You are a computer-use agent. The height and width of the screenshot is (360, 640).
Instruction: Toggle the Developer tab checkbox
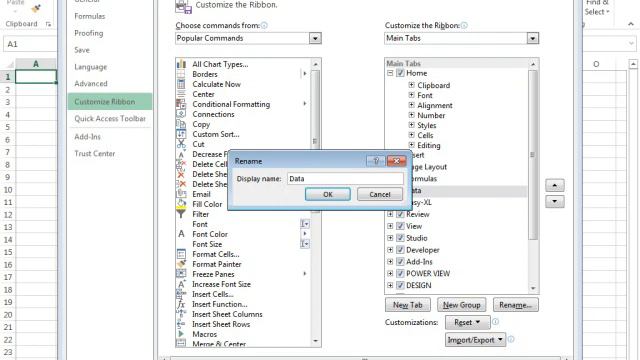point(400,250)
